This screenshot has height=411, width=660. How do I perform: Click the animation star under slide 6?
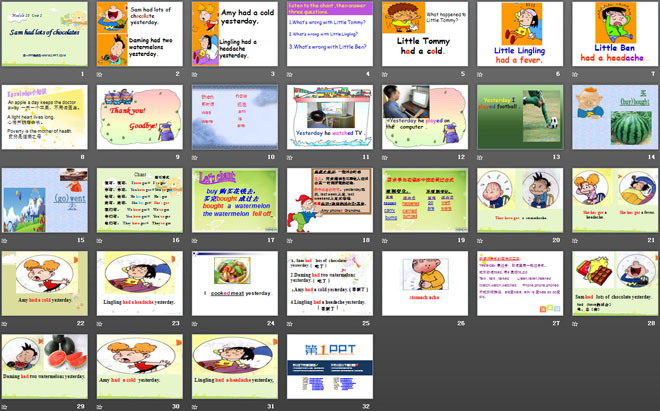click(480, 75)
